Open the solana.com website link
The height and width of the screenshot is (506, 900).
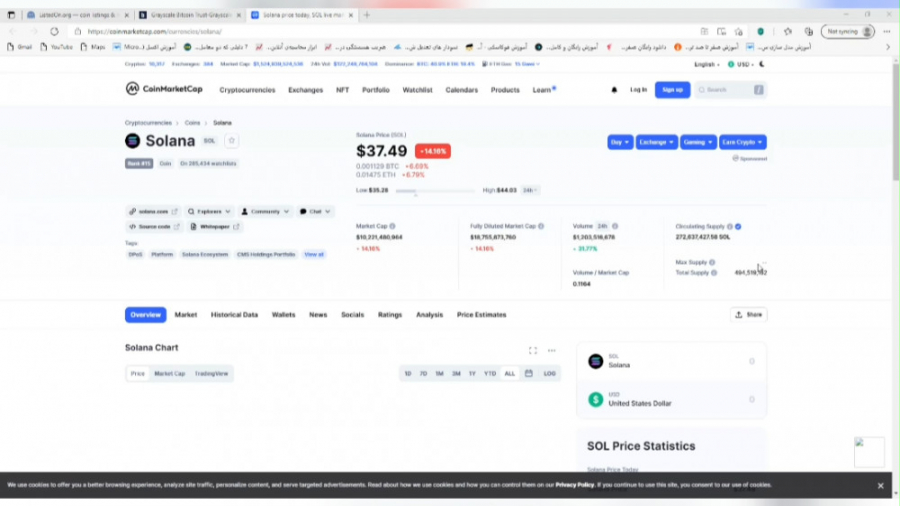coord(153,212)
